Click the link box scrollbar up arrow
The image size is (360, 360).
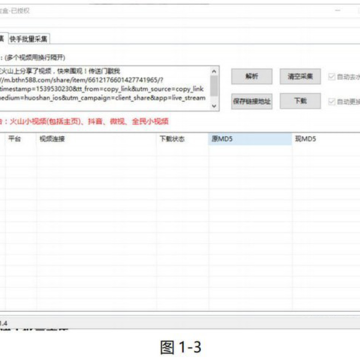point(214,71)
